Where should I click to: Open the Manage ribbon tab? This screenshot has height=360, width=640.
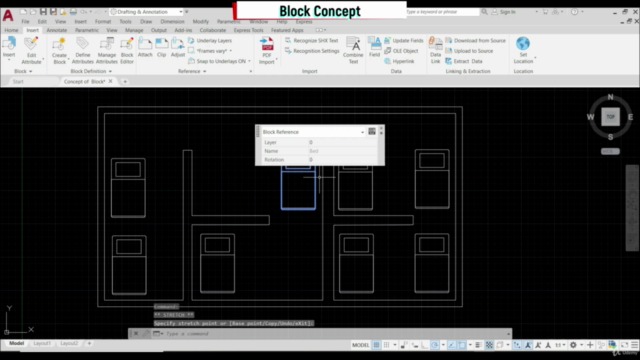point(134,30)
